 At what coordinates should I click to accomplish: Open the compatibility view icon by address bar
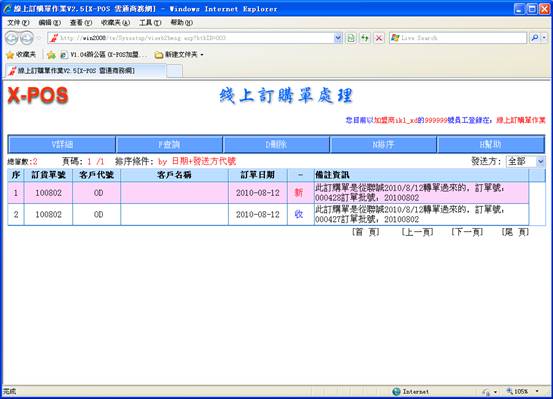351,38
